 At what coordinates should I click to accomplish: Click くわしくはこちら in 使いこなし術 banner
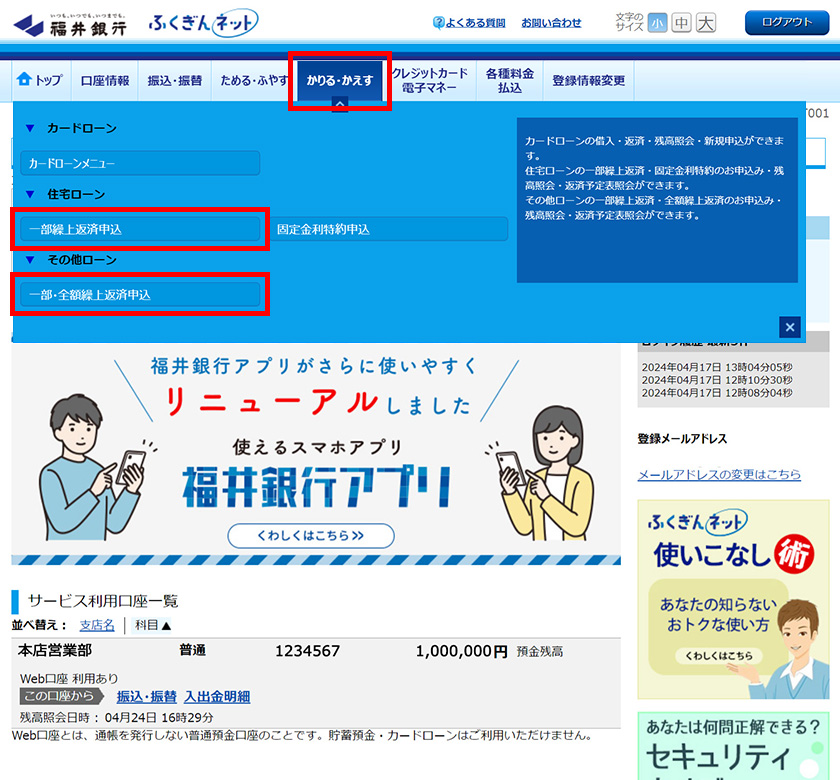[719, 656]
